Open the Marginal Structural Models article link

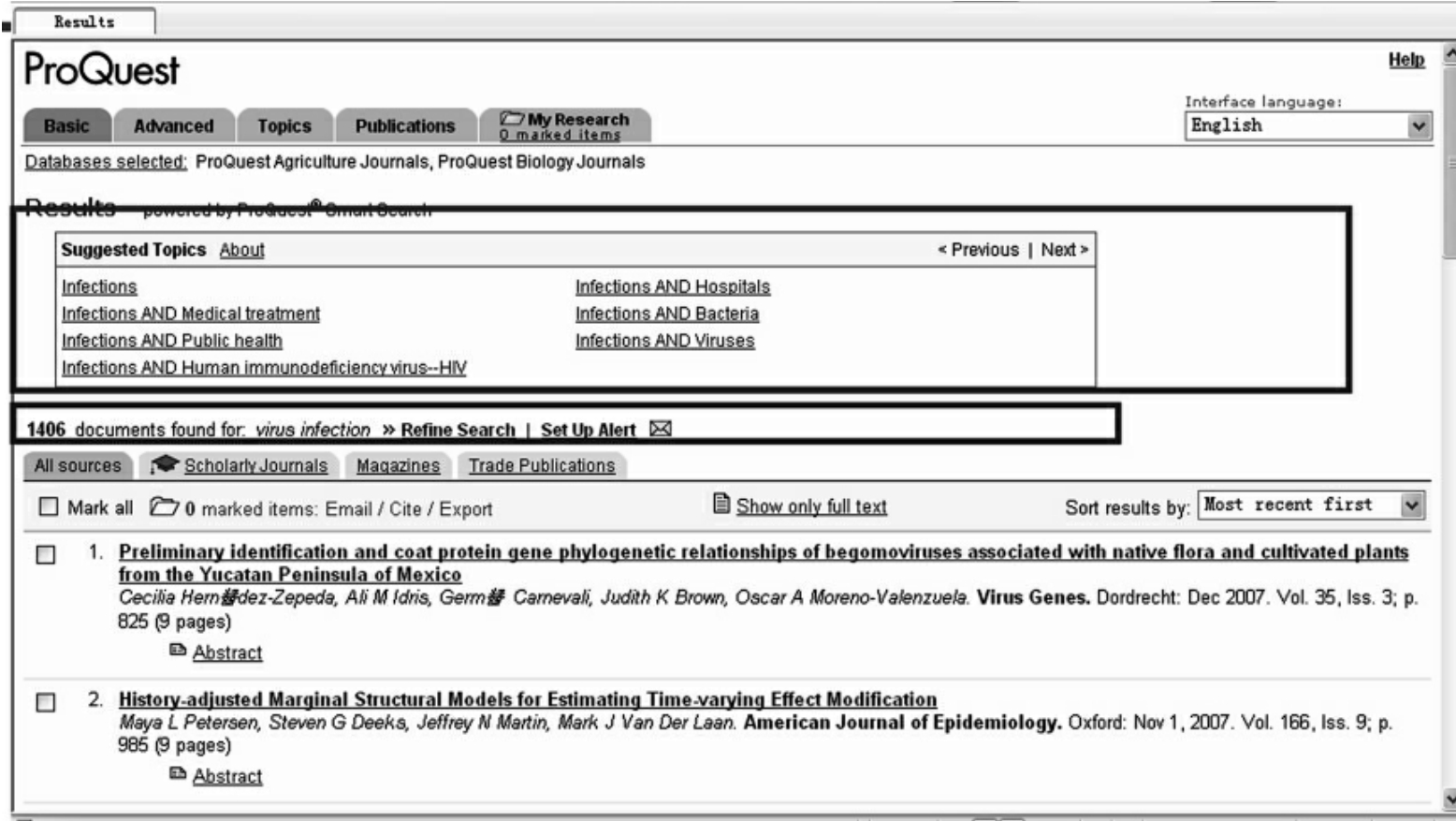tap(528, 699)
